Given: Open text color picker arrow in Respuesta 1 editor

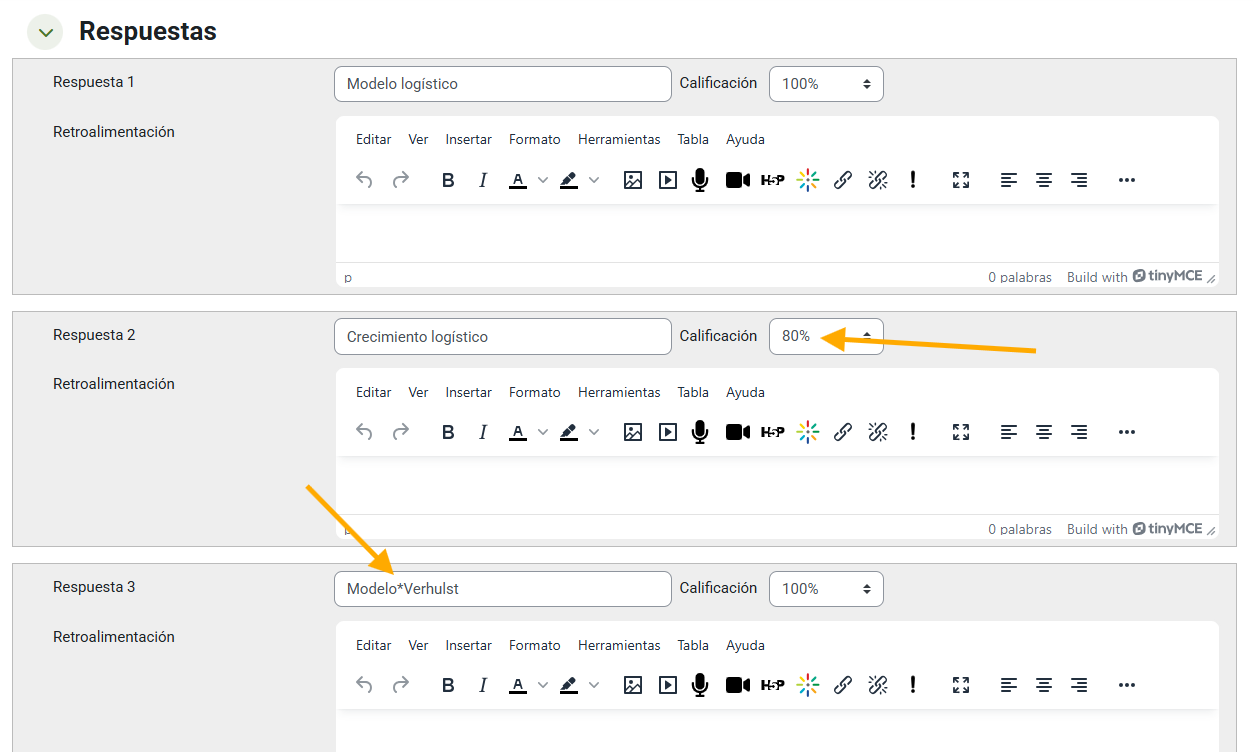Looking at the screenshot, I should coord(543,180).
